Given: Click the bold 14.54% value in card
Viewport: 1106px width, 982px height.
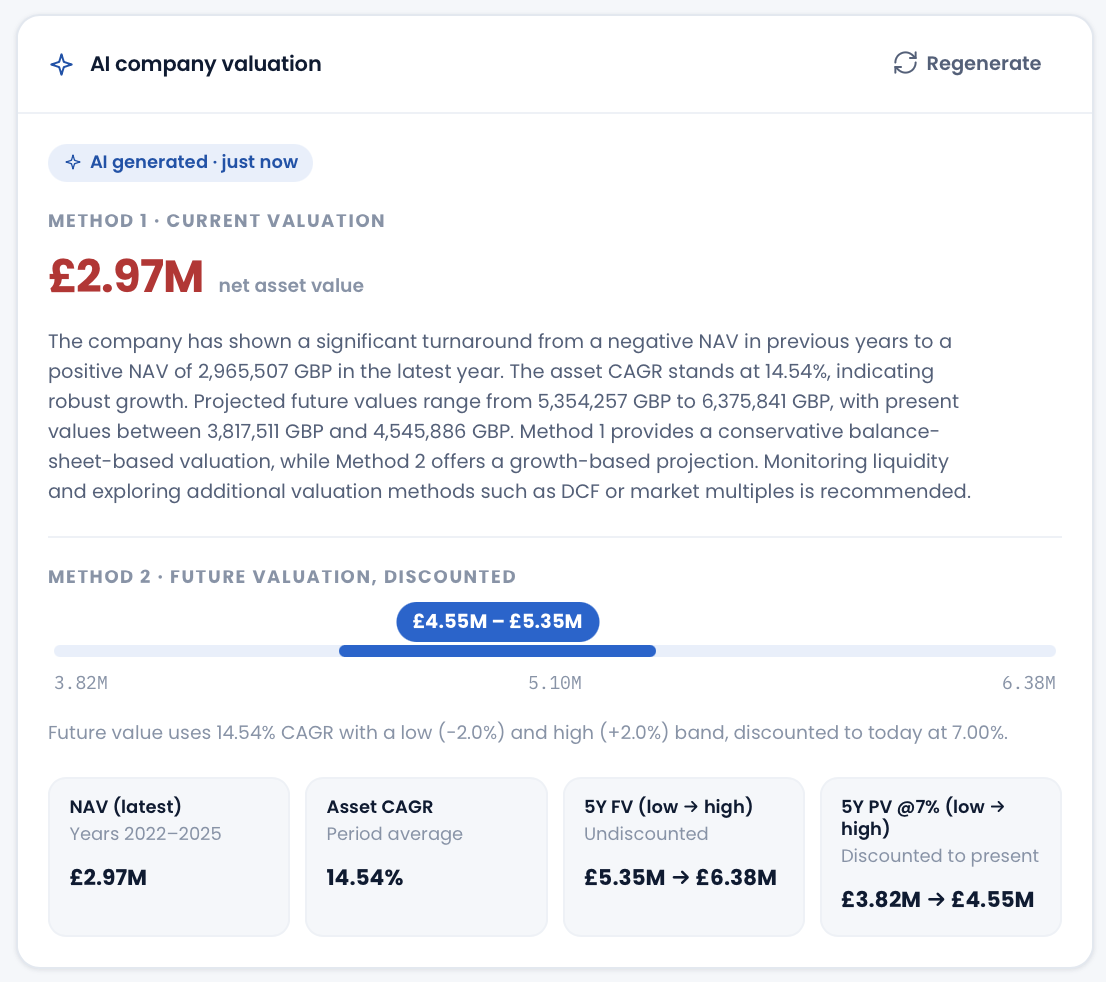Looking at the screenshot, I should pos(365,878).
